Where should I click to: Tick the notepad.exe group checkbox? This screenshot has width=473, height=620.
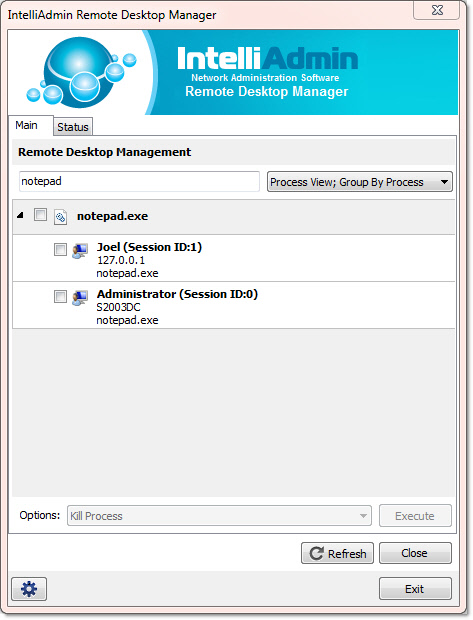[x=40, y=215]
